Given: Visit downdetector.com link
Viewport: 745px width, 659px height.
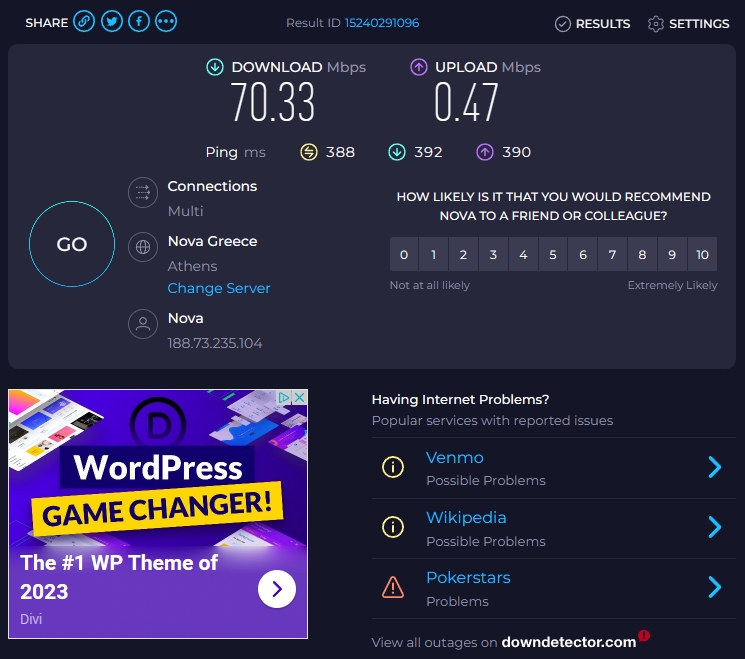Looking at the screenshot, I should (x=569, y=642).
